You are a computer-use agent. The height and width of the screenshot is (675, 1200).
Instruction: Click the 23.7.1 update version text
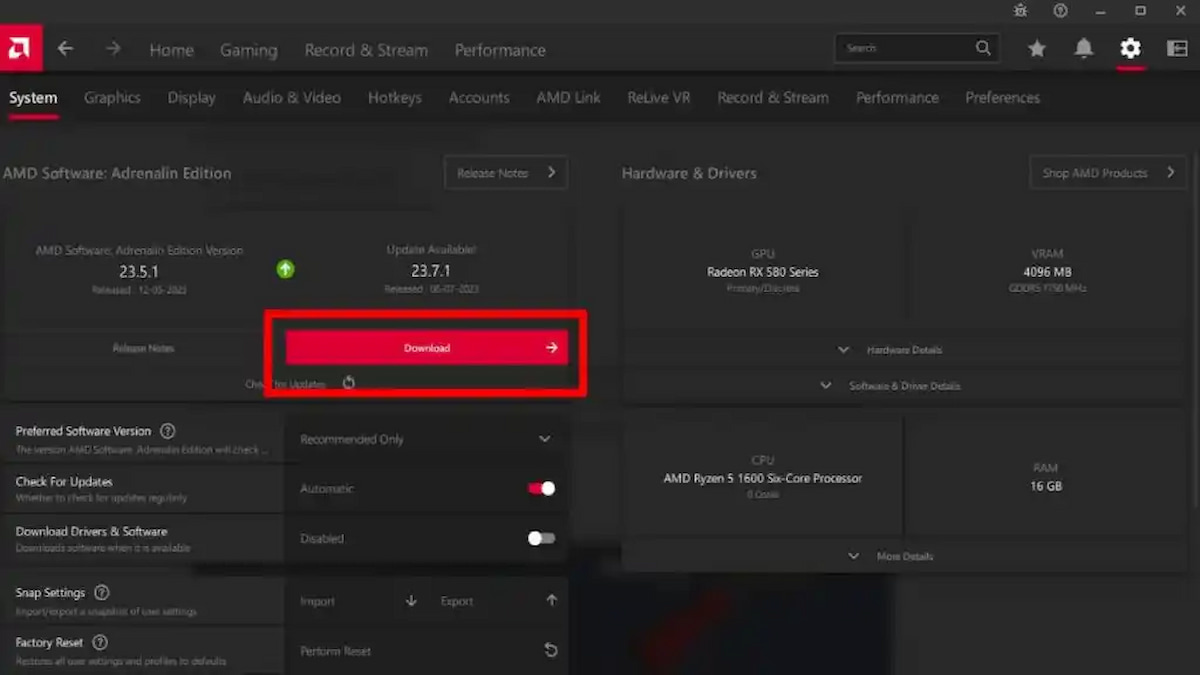pos(431,271)
